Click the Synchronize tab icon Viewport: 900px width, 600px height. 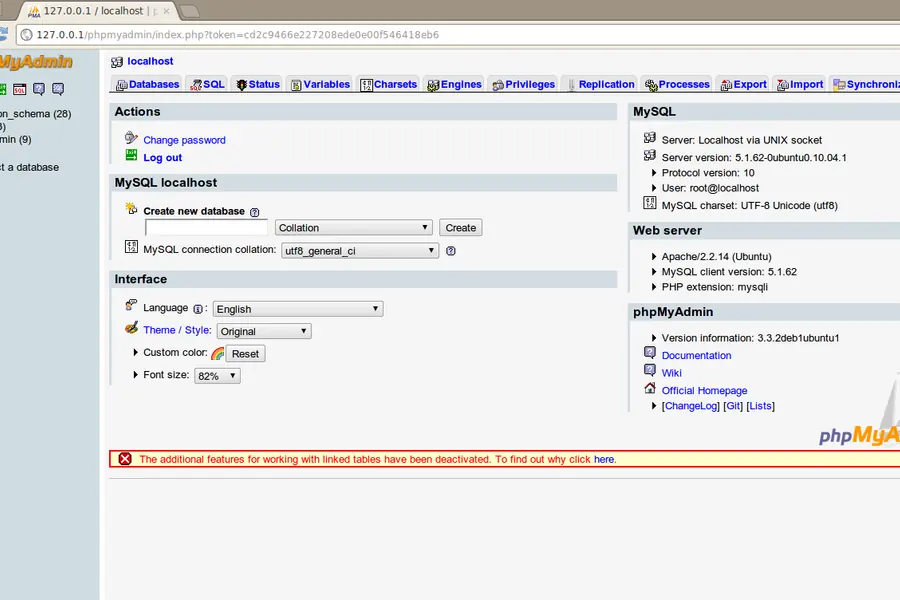[839, 85]
